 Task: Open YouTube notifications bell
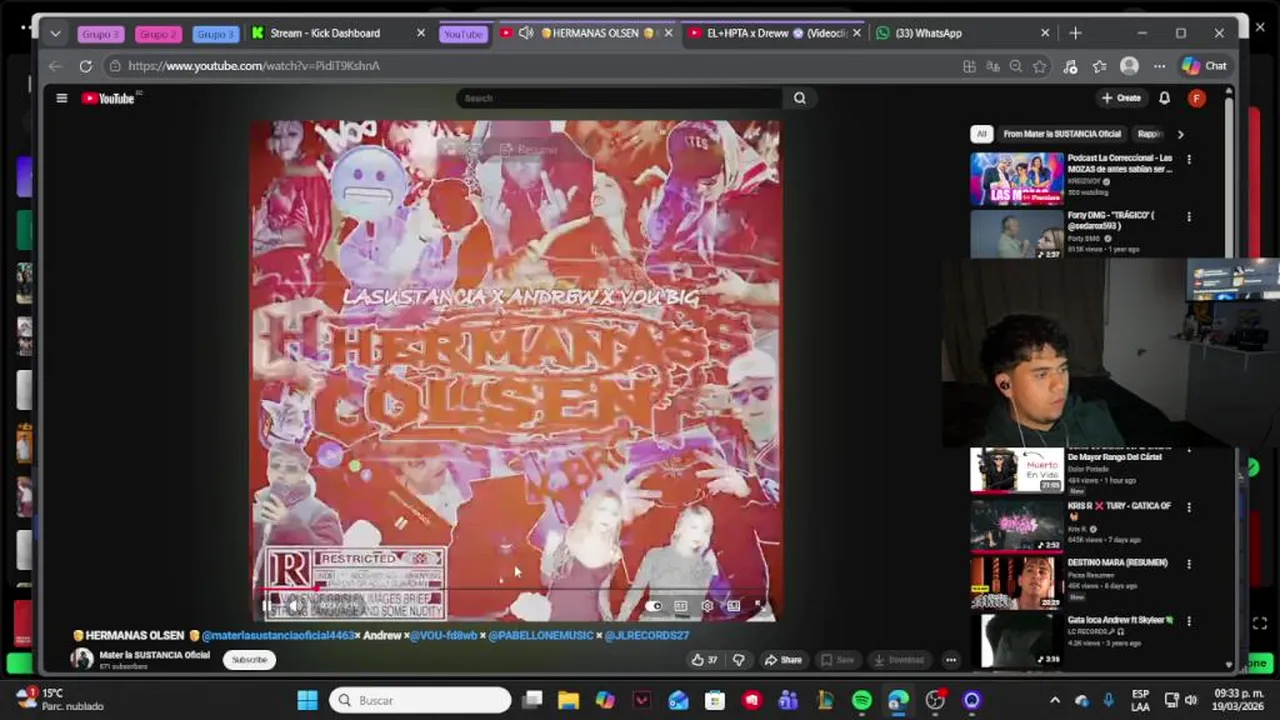pos(1164,98)
